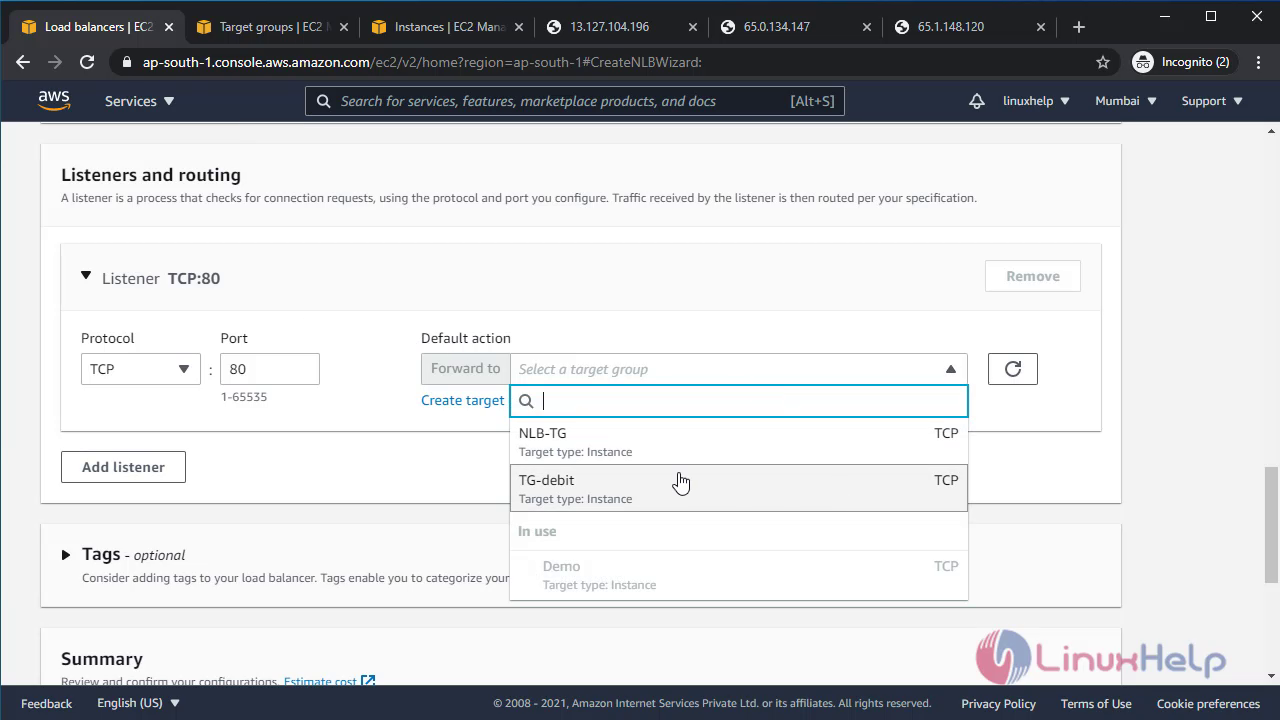Open the Privacy Policy link
The image size is (1280, 720).
[998, 704]
